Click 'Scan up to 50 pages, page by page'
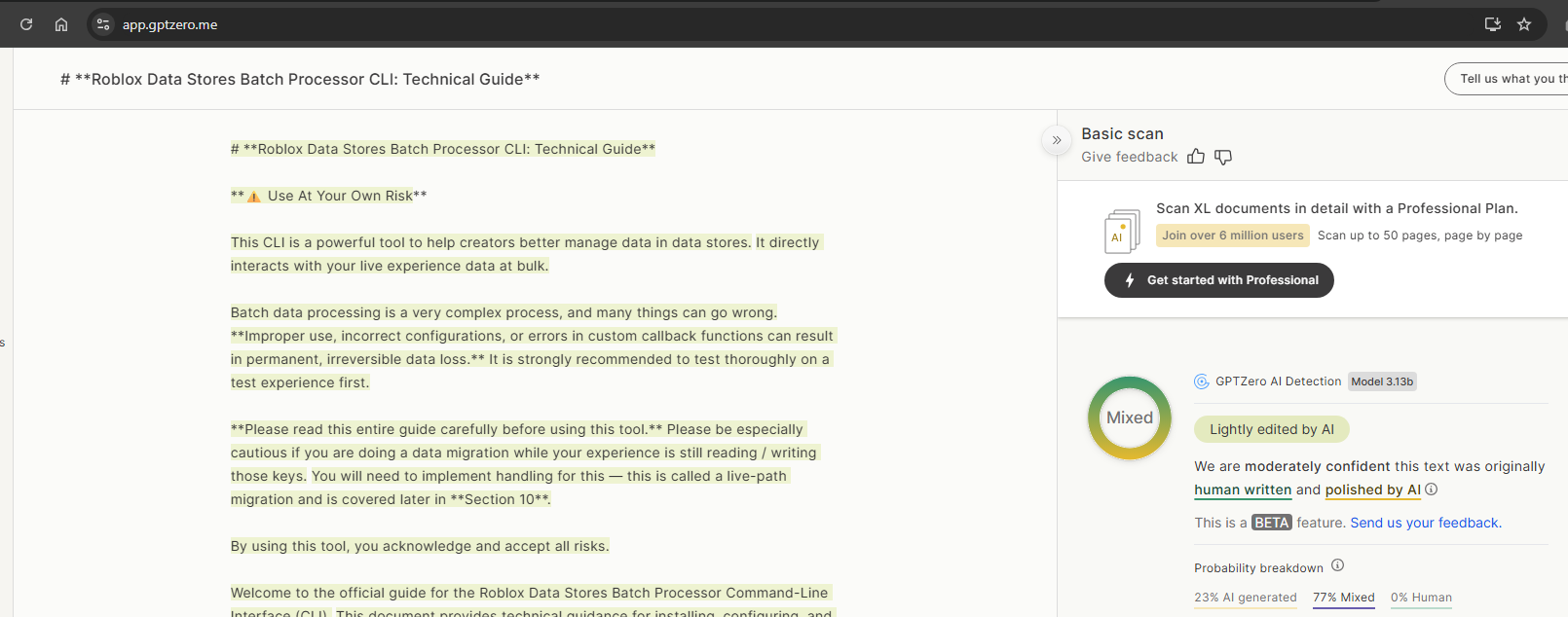Screen dimensions: 1568x617 [x=1420, y=236]
